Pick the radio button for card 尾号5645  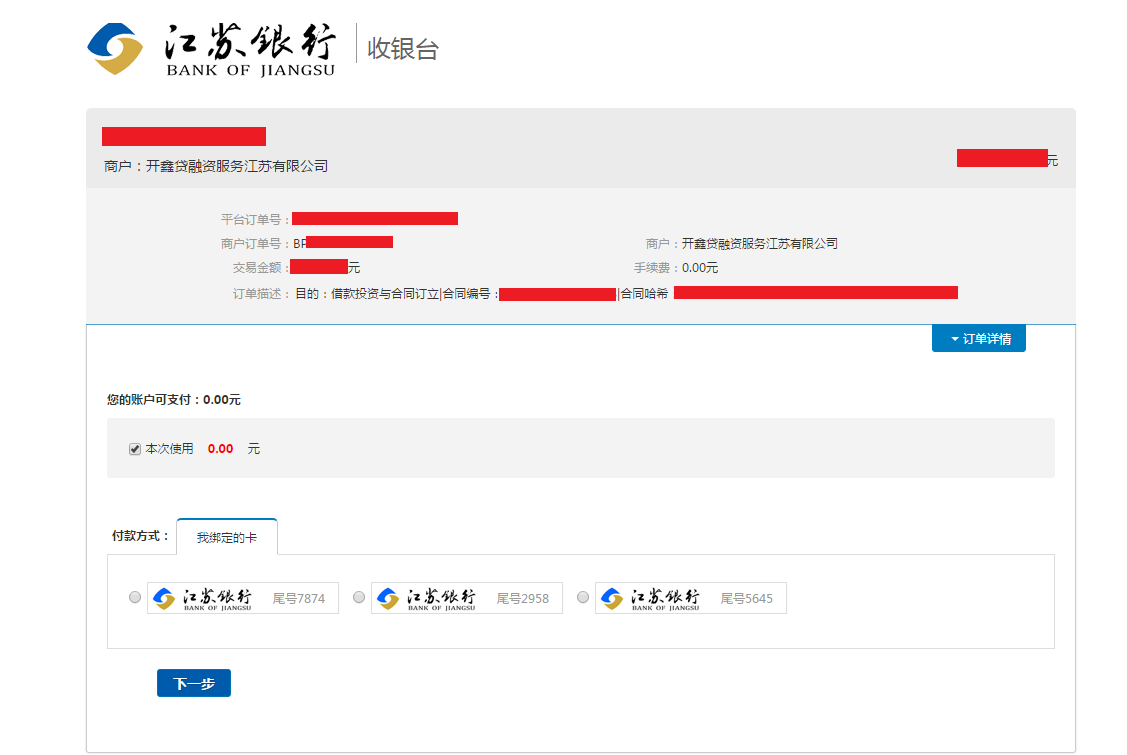pyautogui.click(x=583, y=597)
